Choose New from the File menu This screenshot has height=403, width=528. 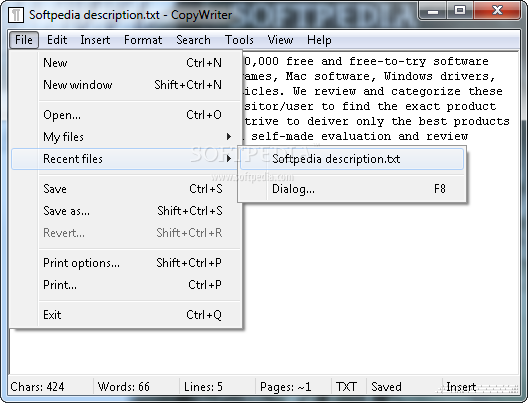point(127,63)
